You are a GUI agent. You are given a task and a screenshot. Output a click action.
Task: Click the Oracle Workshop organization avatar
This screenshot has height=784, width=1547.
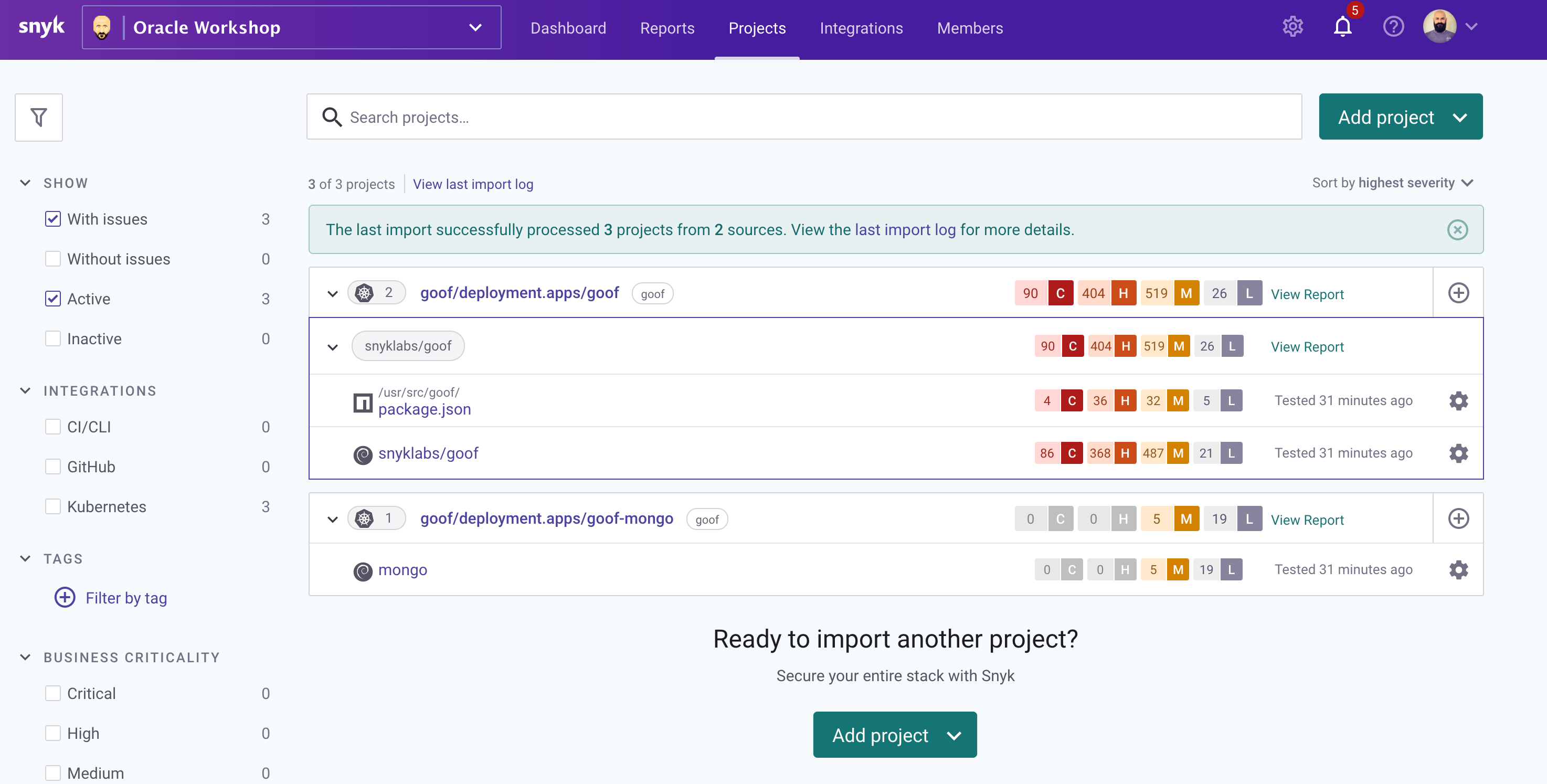[102, 28]
